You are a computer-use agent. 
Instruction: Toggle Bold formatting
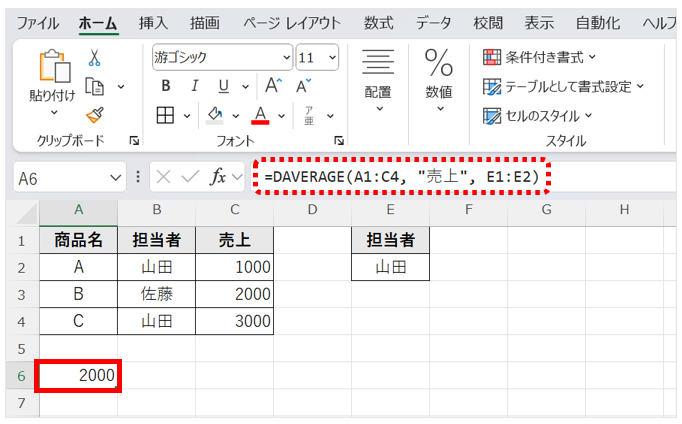(x=166, y=86)
